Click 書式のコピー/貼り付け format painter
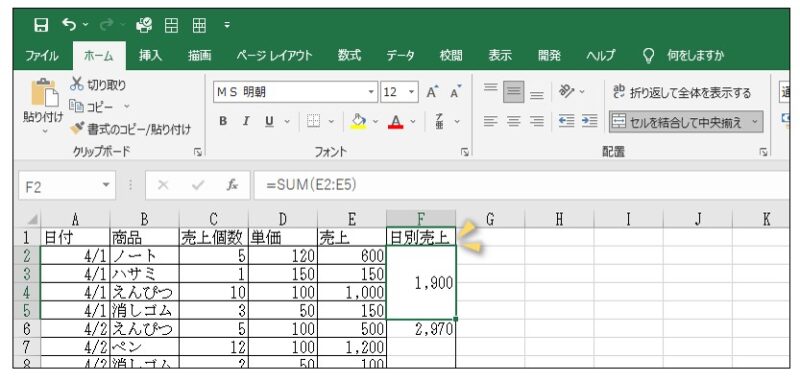800x382 pixels. point(131,129)
